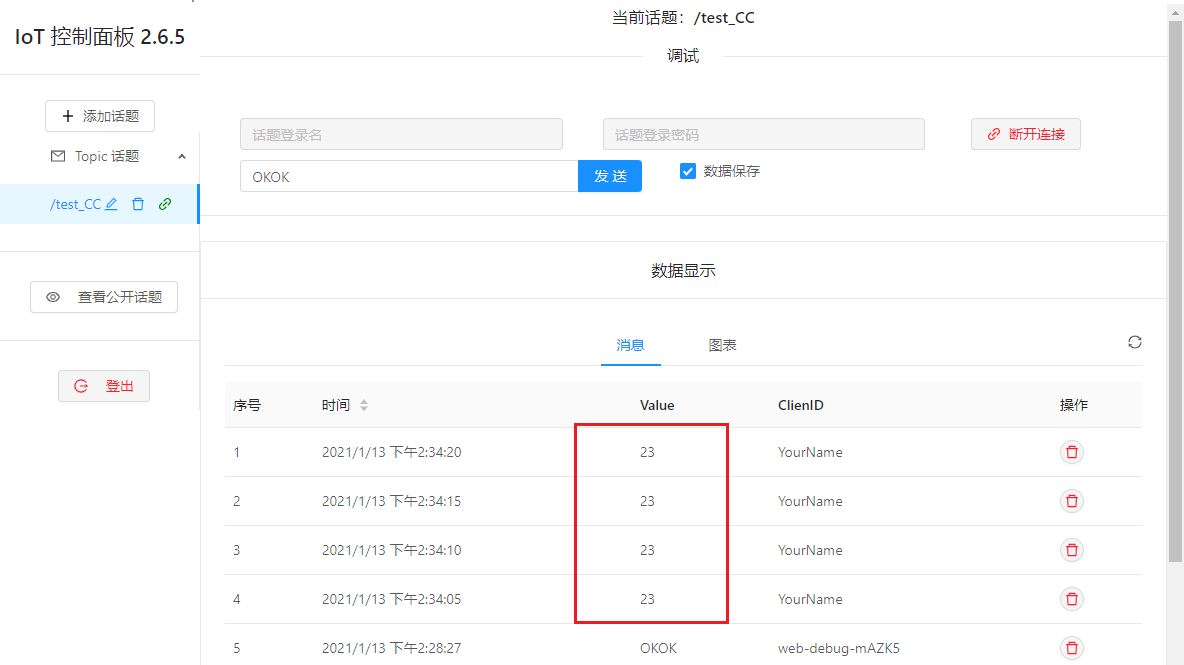Screen dimensions: 1184x665
Task: Toggle the 数据保存 checkbox
Action: pyautogui.click(x=687, y=171)
